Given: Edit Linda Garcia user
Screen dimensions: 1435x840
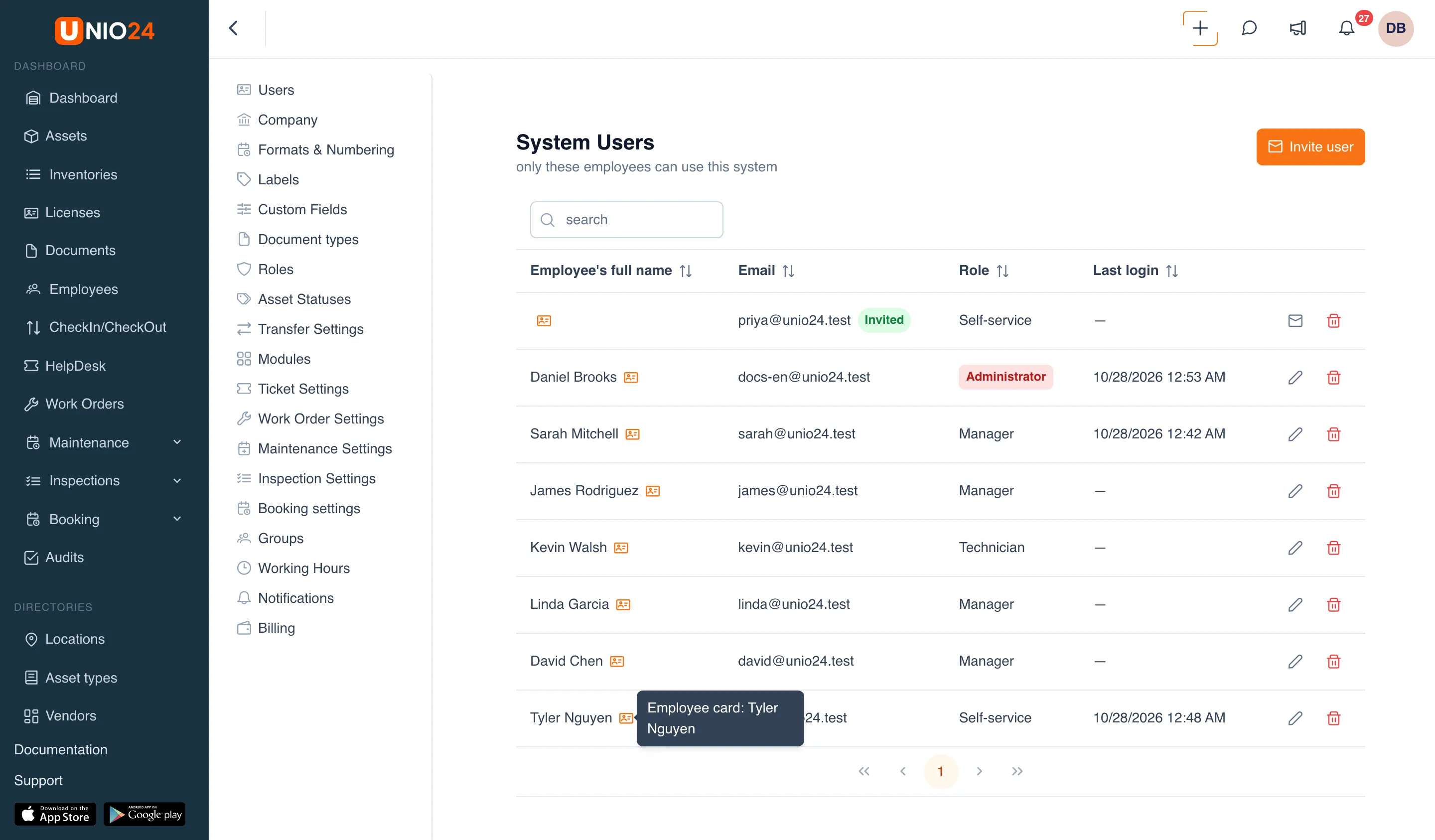Looking at the screenshot, I should (1295, 604).
